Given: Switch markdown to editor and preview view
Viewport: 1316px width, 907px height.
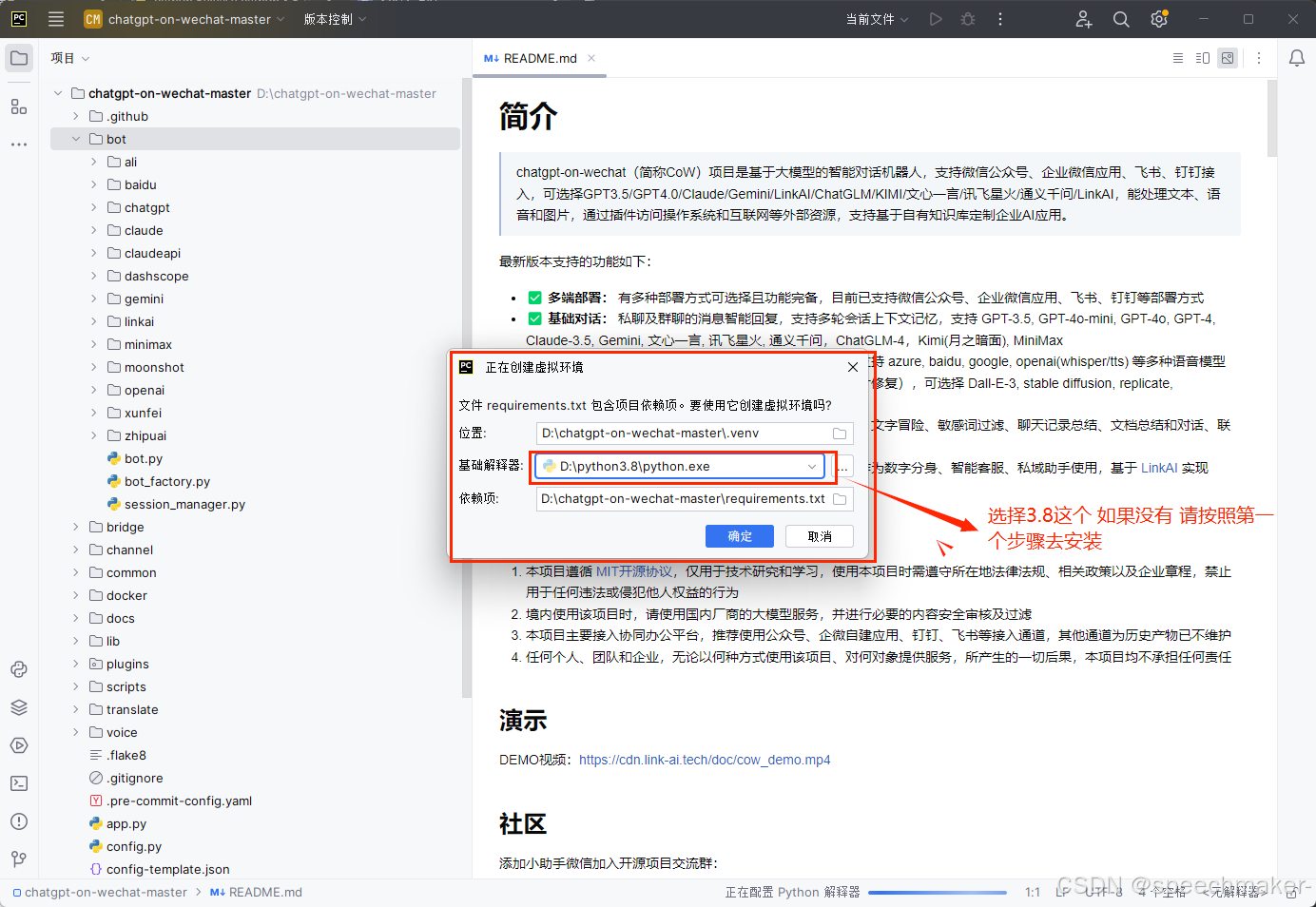Looking at the screenshot, I should tap(1203, 58).
